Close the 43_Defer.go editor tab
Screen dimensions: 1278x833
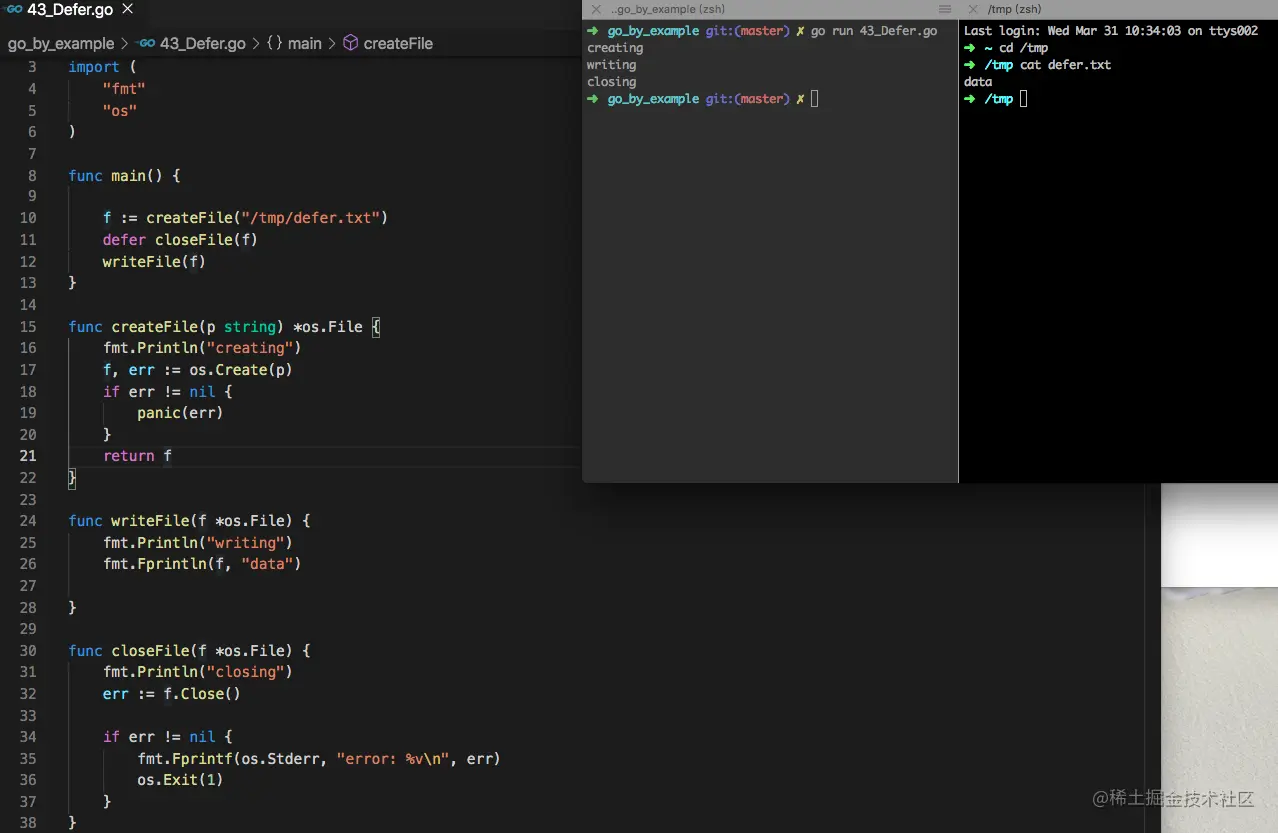pyautogui.click(x=129, y=9)
